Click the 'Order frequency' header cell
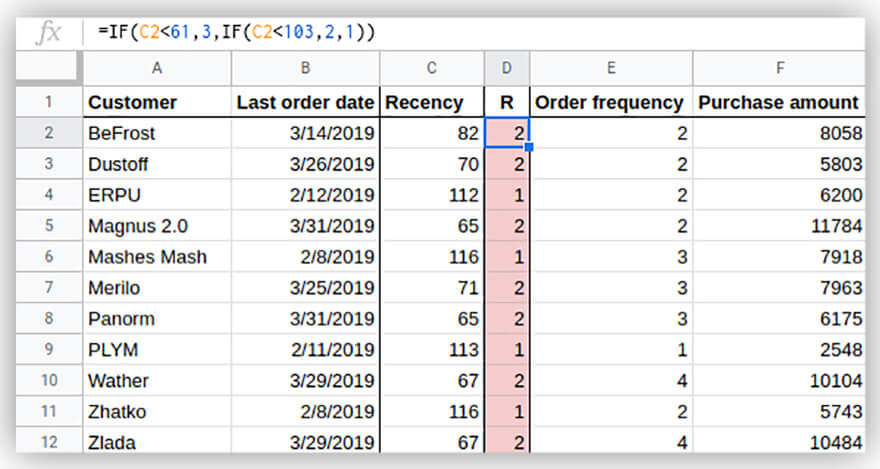880x469 pixels. point(610,102)
